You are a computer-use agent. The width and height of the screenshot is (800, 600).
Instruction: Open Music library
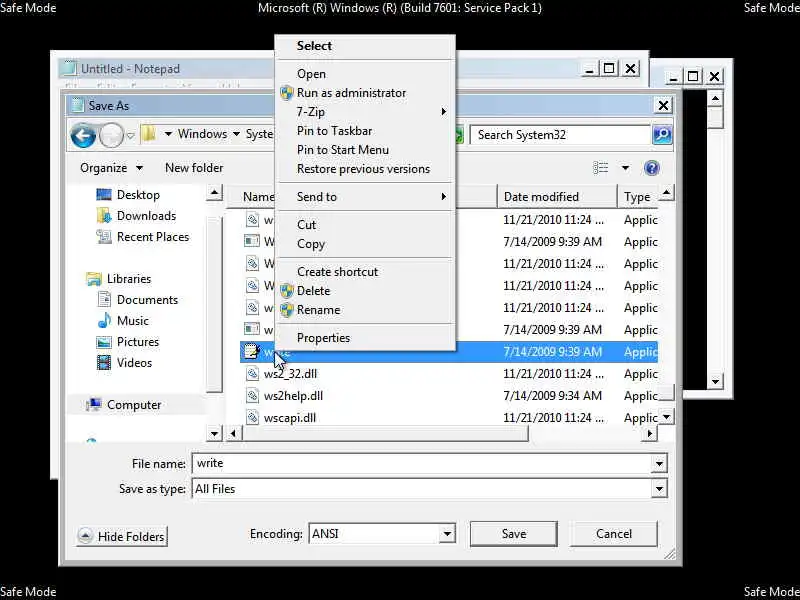click(133, 320)
